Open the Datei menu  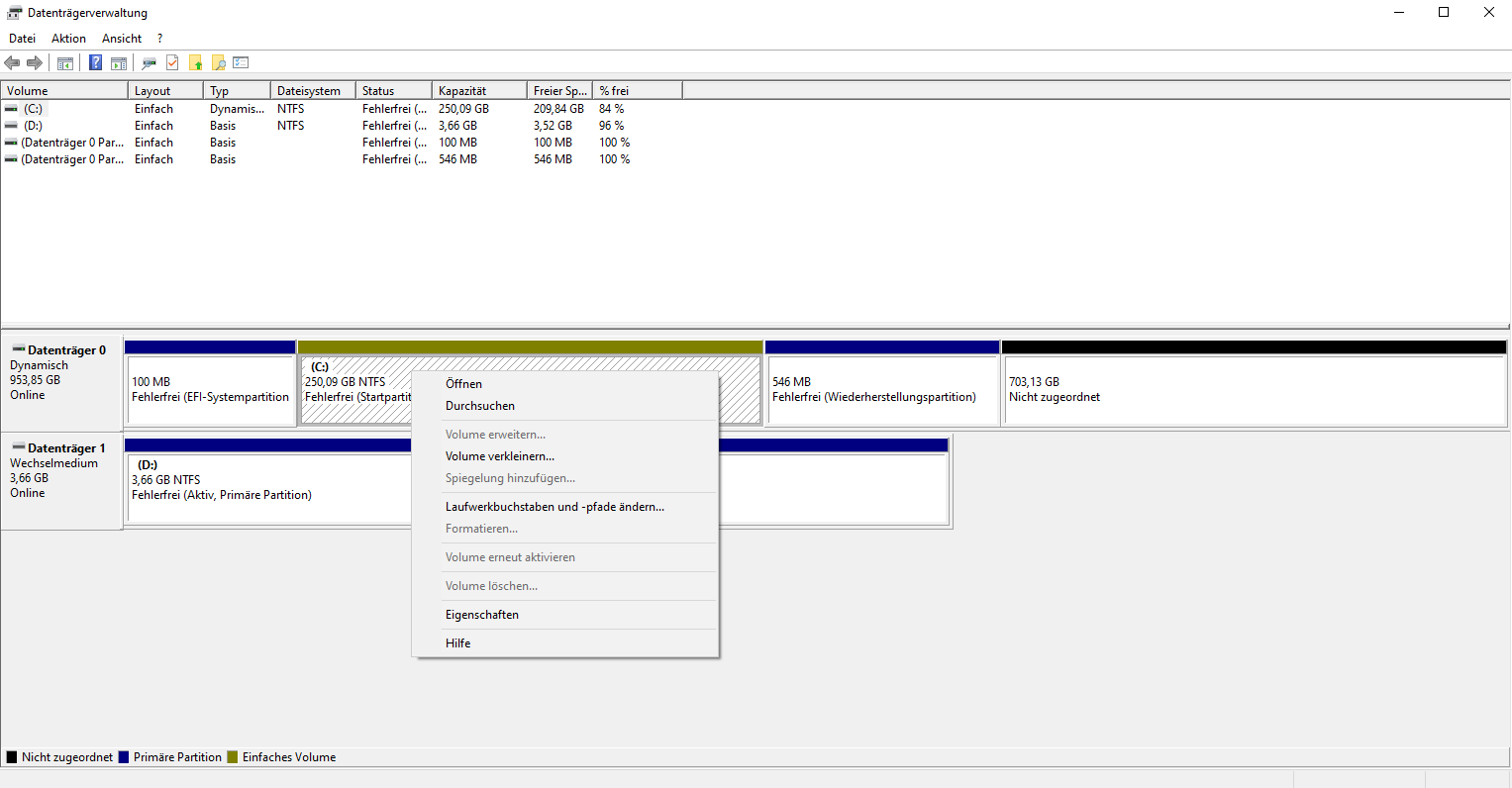pos(22,39)
